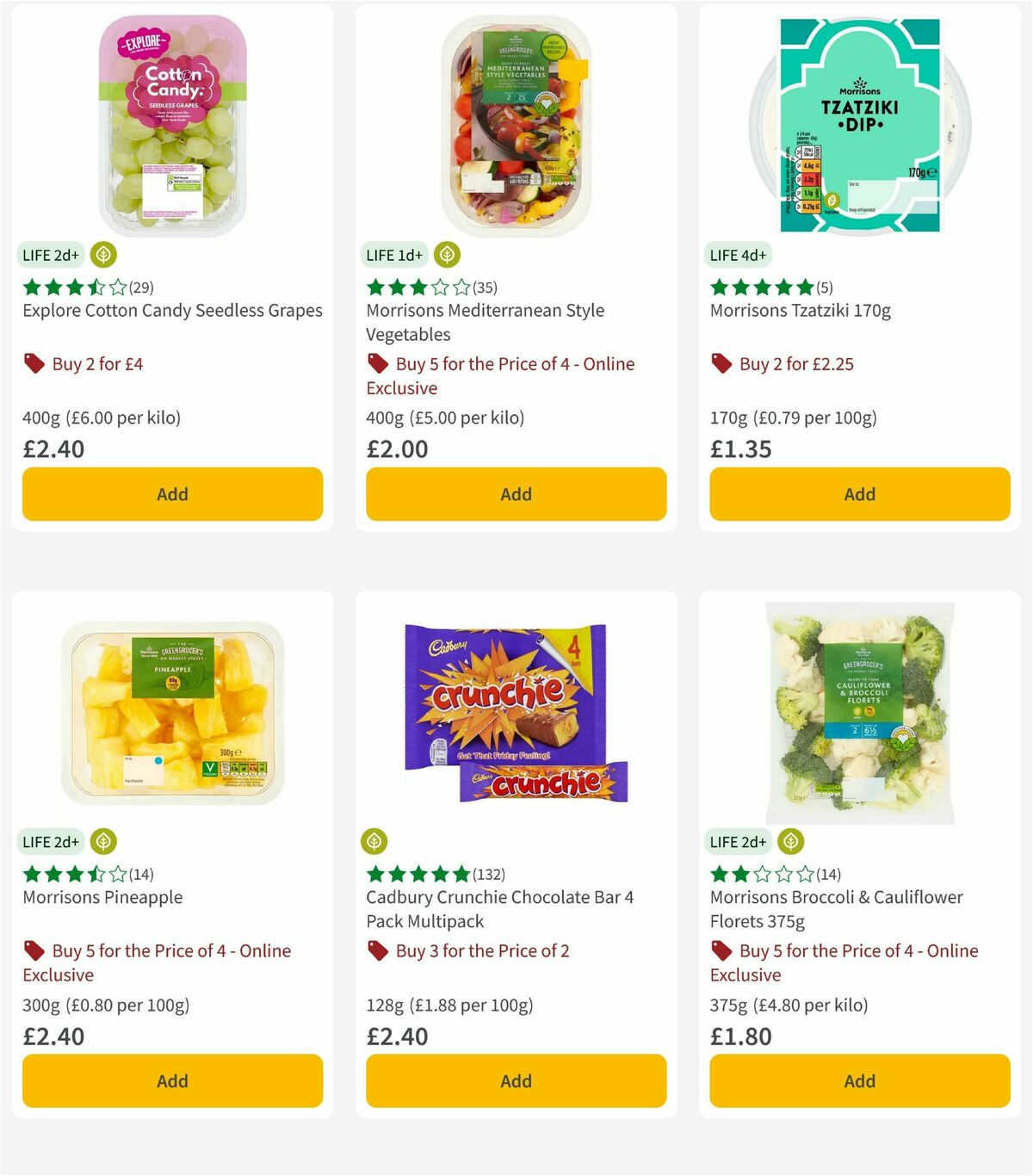Screen dimensions: 1033x1176
Task: Toggle the LIFE 2d+ badge on Cotton Candy Grapes
Action: [x=51, y=255]
